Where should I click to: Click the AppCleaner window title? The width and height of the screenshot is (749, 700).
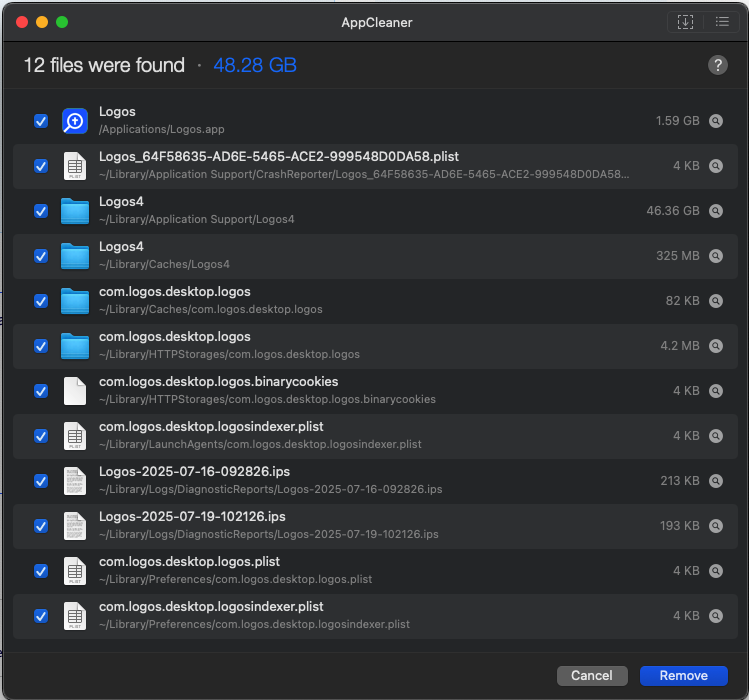[376, 22]
